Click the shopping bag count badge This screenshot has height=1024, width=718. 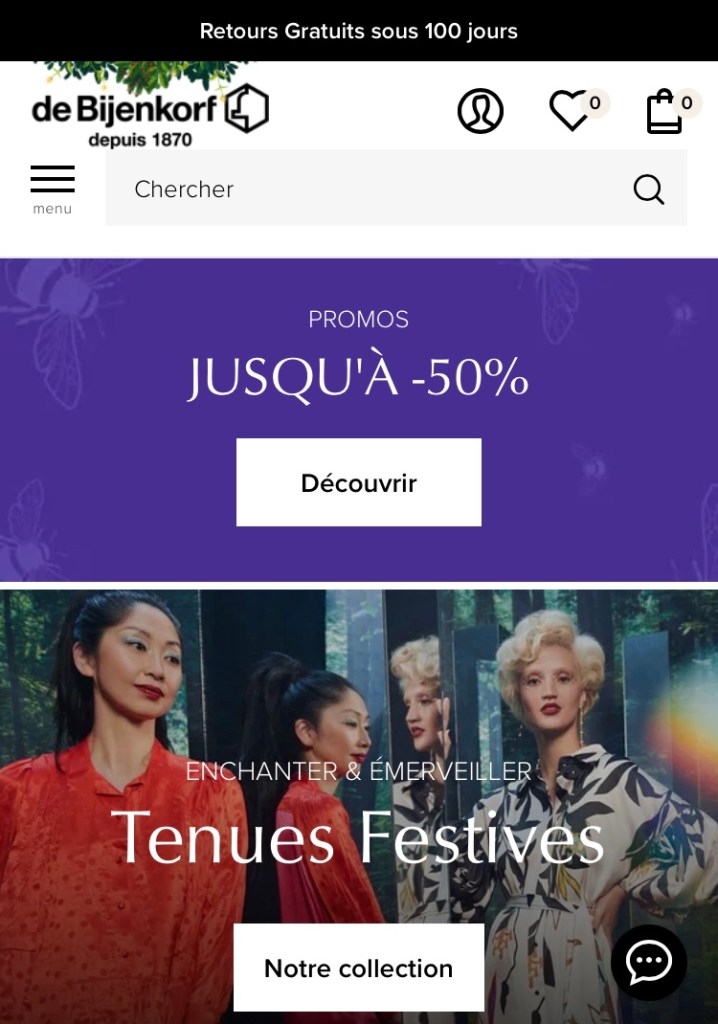tap(687, 103)
